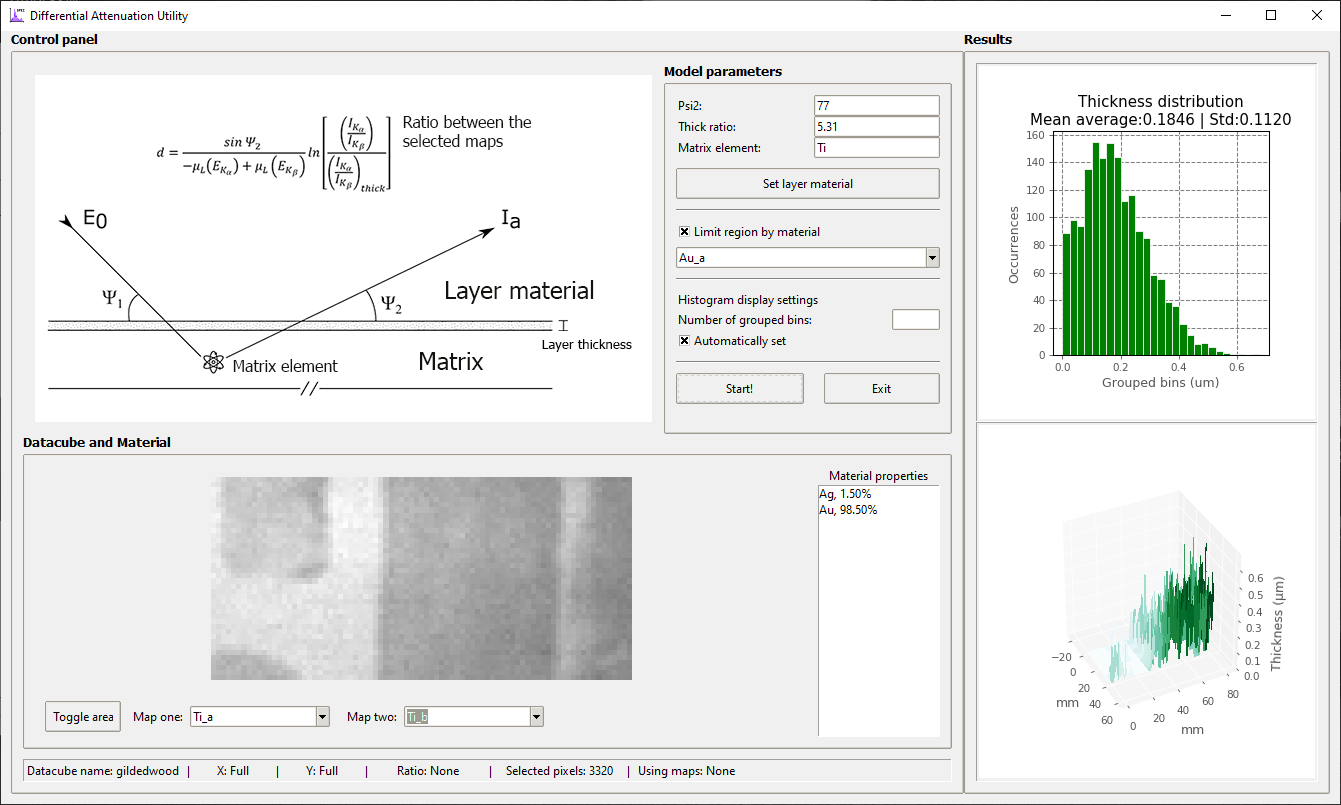
Task: Focus the Psi2 input field
Action: point(876,106)
